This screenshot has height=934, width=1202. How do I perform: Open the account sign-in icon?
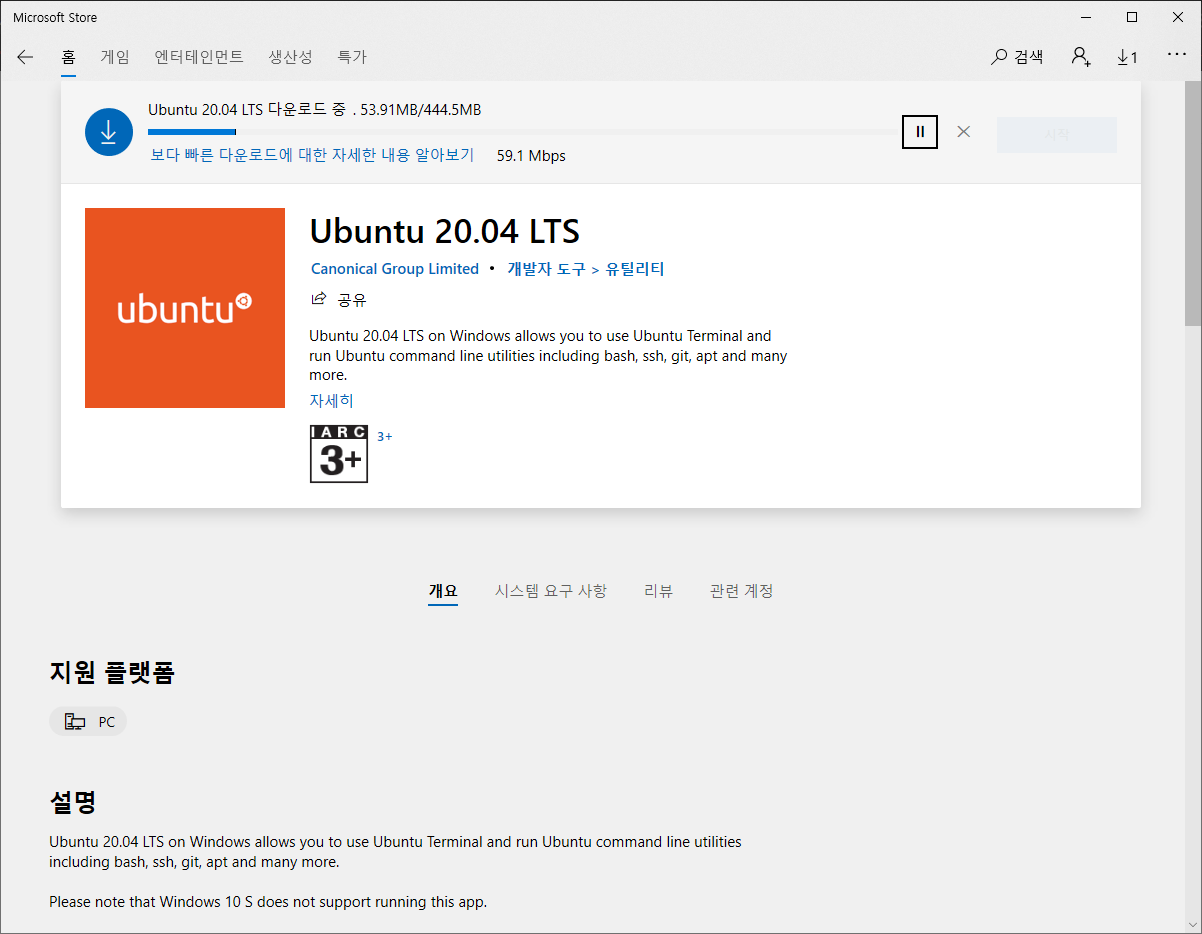click(x=1081, y=57)
